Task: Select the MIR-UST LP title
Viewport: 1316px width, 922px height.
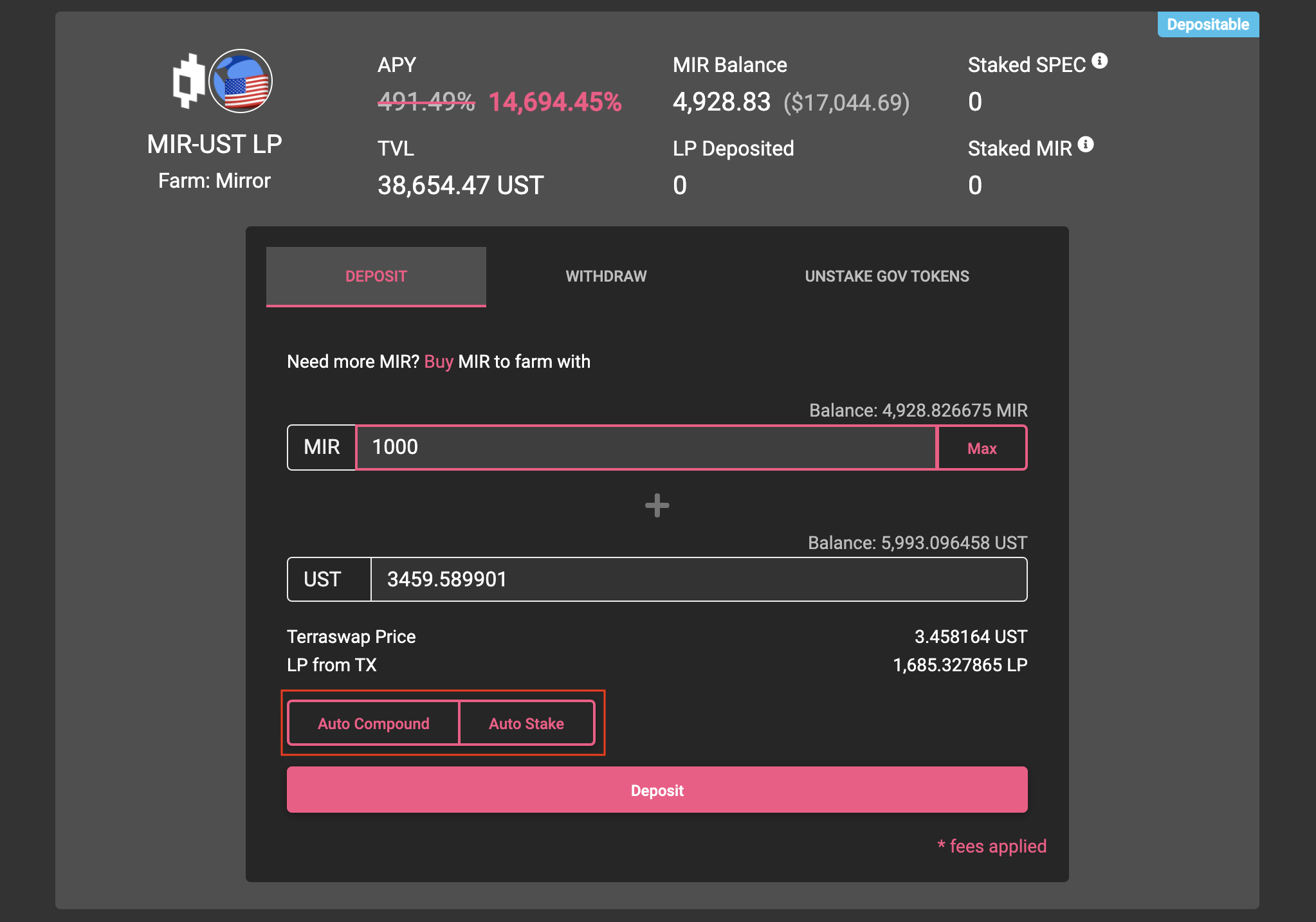Action: point(215,145)
